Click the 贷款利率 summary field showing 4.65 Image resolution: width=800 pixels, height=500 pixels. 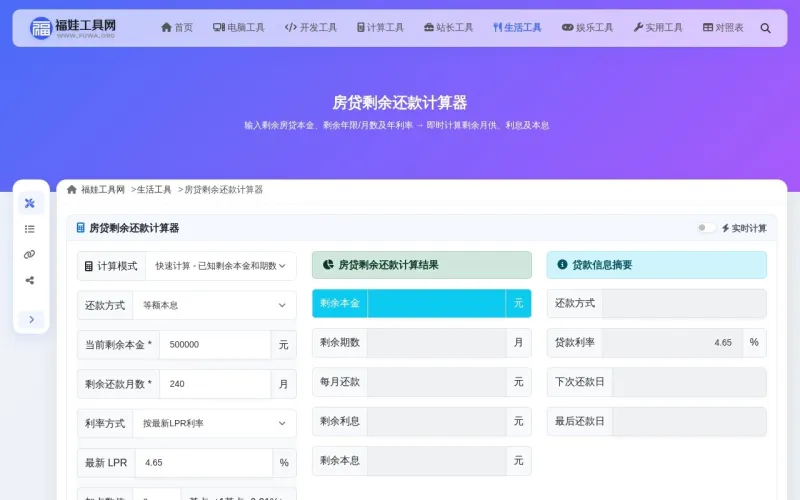(x=672, y=342)
